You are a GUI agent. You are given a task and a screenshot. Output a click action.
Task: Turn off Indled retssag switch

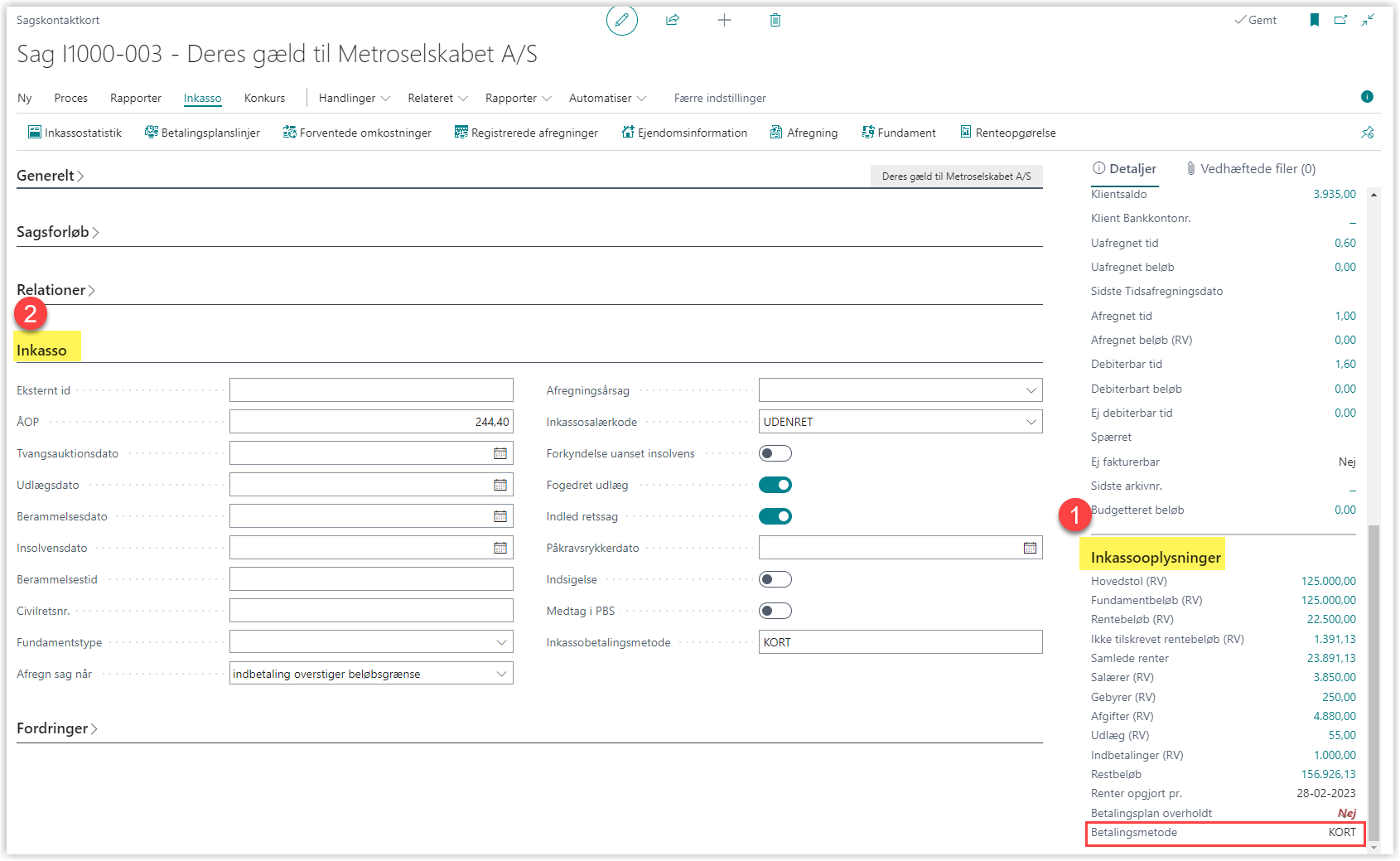point(775,516)
